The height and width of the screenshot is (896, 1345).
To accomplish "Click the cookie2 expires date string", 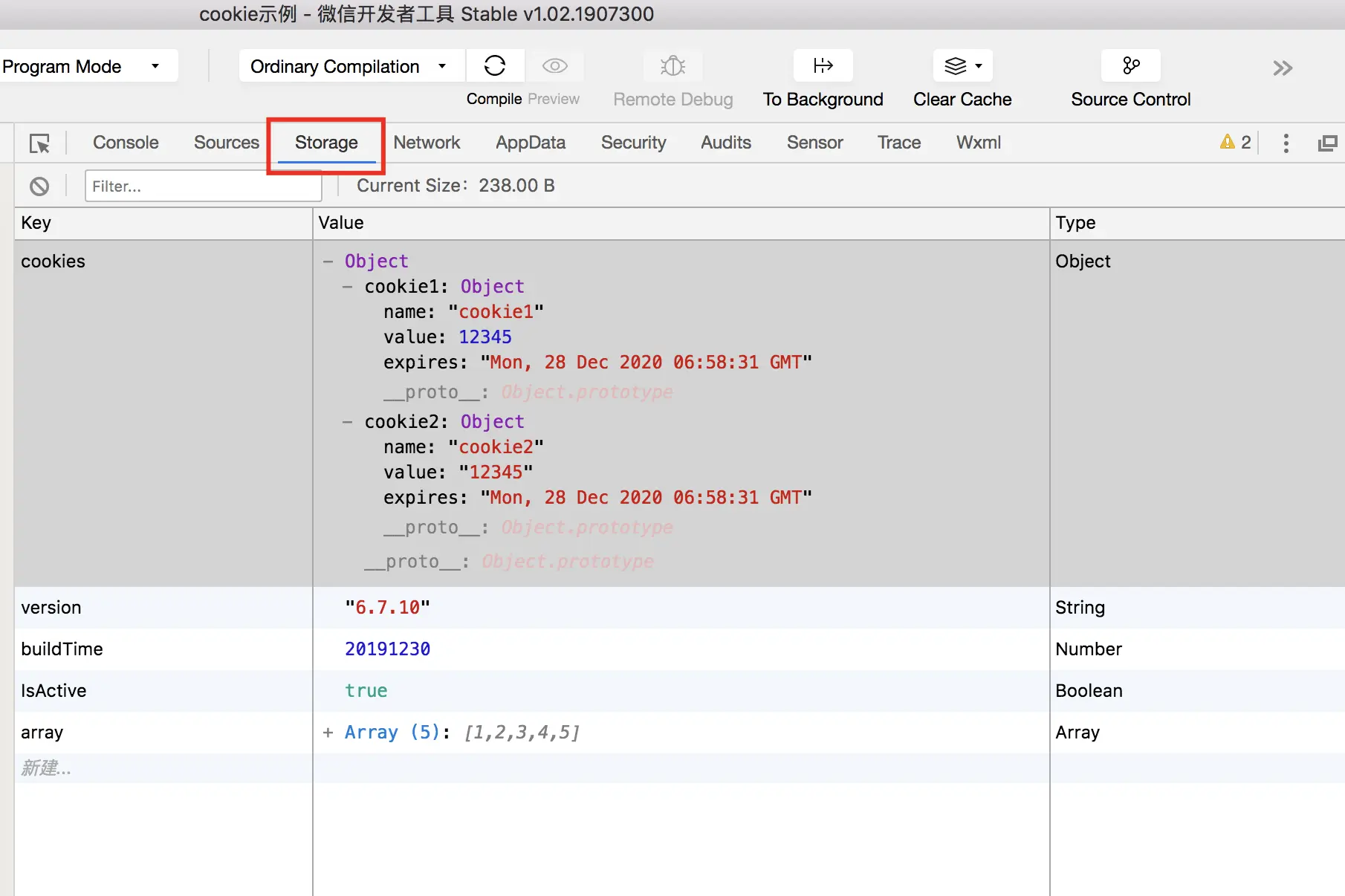I will pos(646,498).
